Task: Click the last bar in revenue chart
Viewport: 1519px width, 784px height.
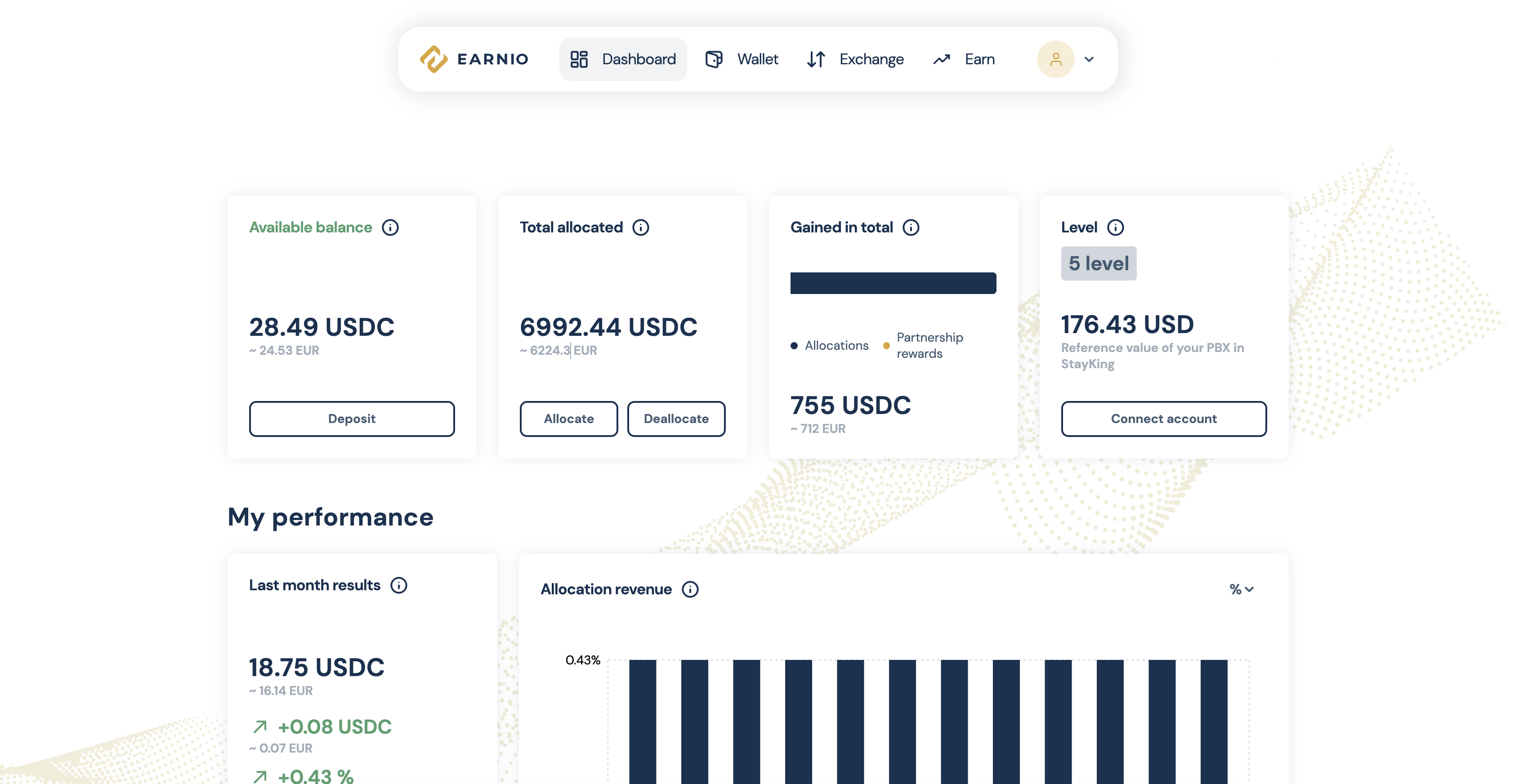Action: click(1214, 722)
